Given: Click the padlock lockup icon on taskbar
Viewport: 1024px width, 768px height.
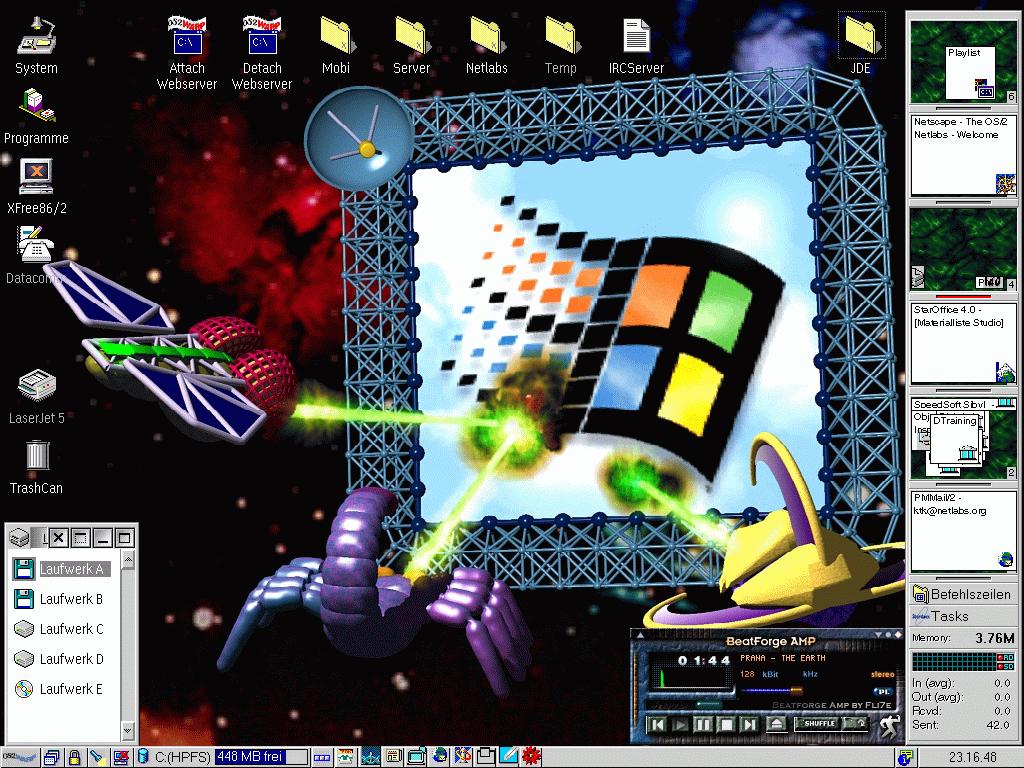Looking at the screenshot, I should tap(74, 758).
